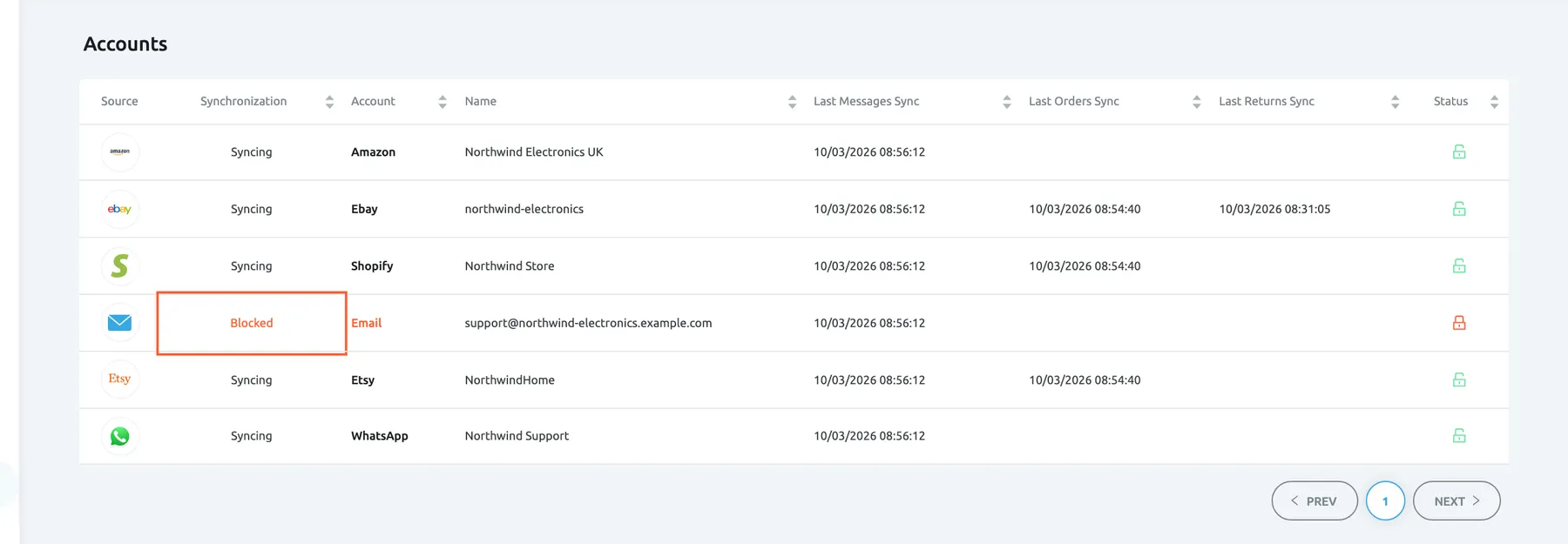Click Syncing status in Amazon row
The image size is (1568, 544).
point(252,151)
